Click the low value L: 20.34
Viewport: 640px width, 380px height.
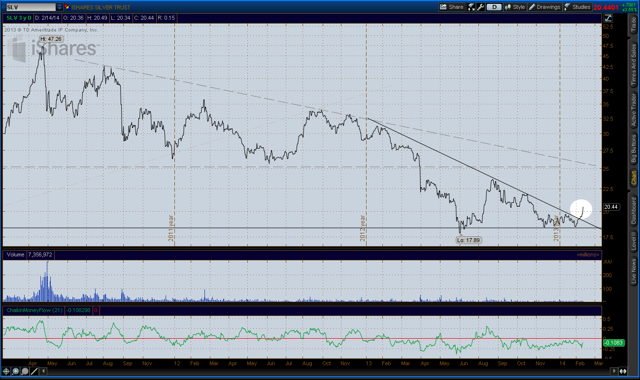pyautogui.click(x=120, y=18)
